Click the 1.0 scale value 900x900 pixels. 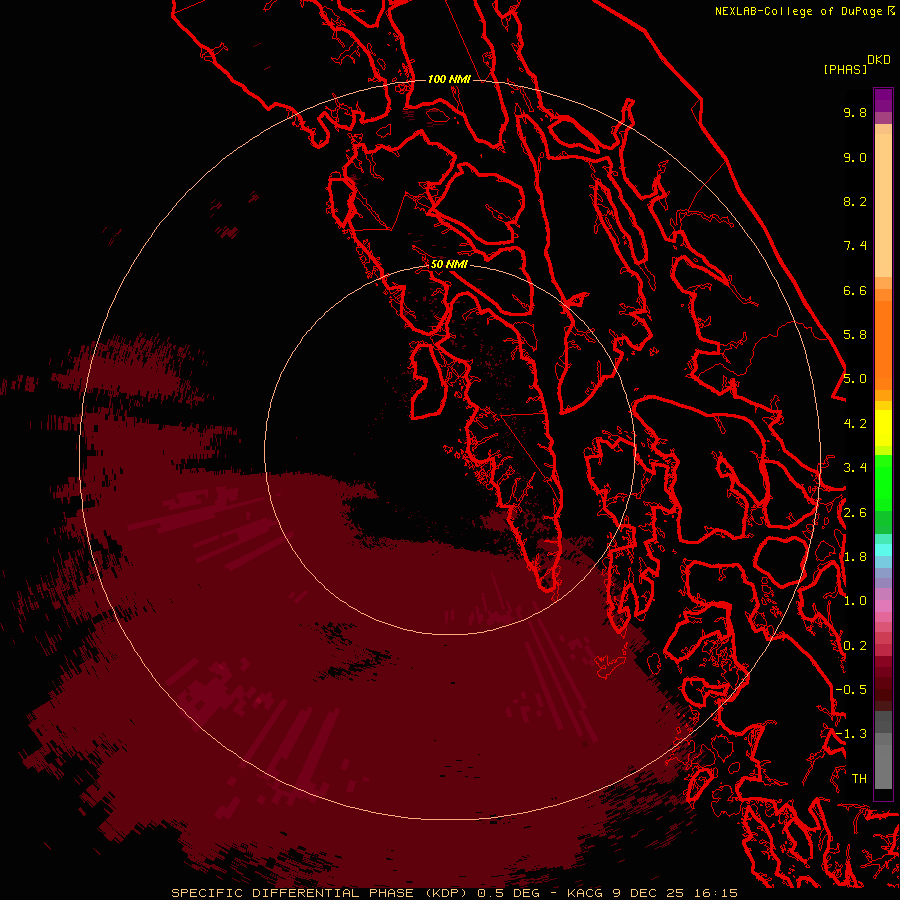click(x=855, y=601)
